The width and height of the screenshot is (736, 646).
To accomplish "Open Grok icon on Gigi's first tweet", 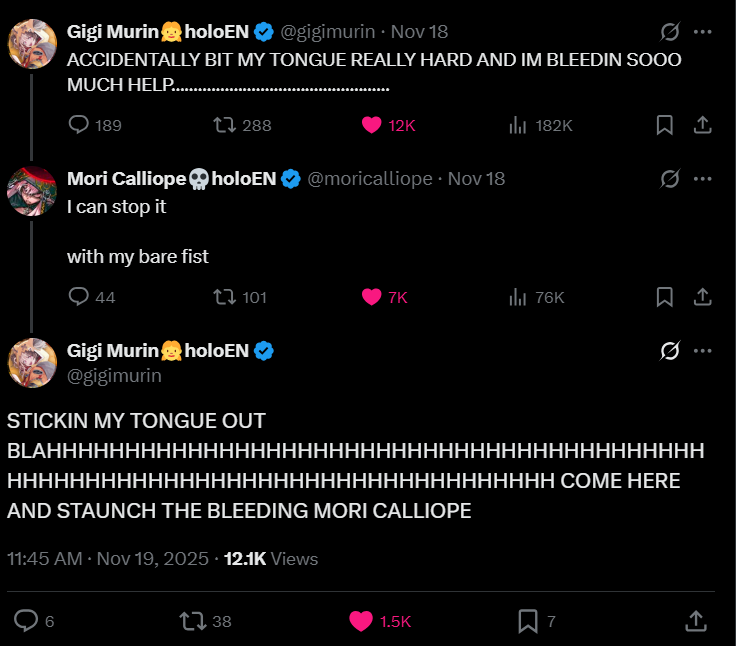I will pyautogui.click(x=669, y=32).
